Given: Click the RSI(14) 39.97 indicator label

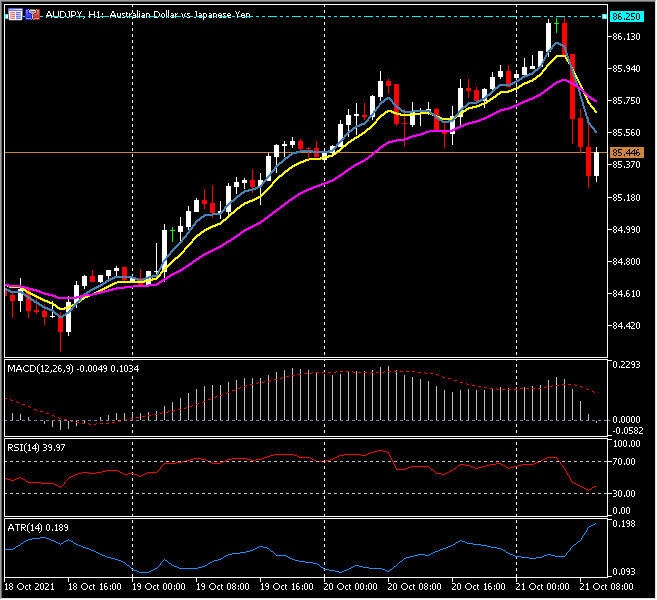Looking at the screenshot, I should coord(36,448).
